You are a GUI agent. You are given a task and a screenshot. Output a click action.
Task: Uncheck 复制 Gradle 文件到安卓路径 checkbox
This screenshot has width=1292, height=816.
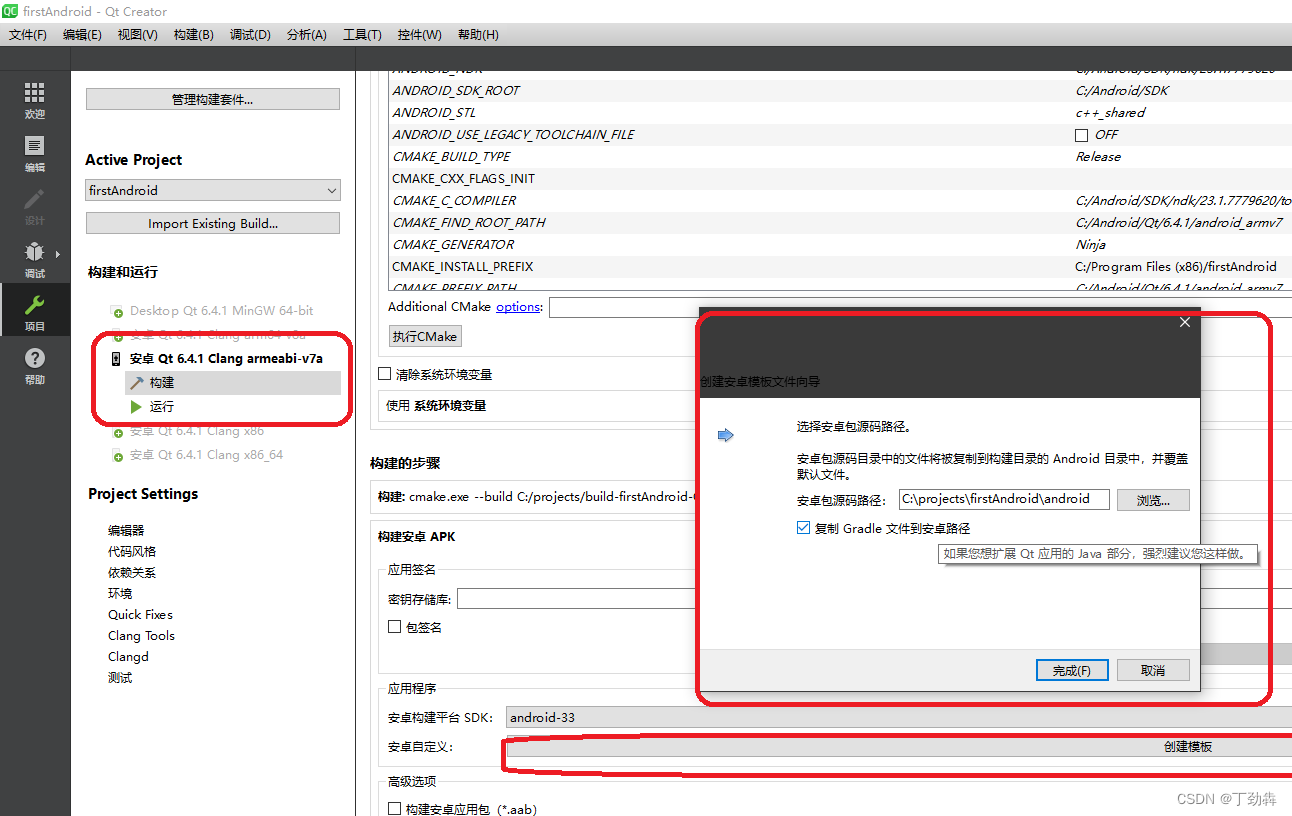pyautogui.click(x=803, y=528)
